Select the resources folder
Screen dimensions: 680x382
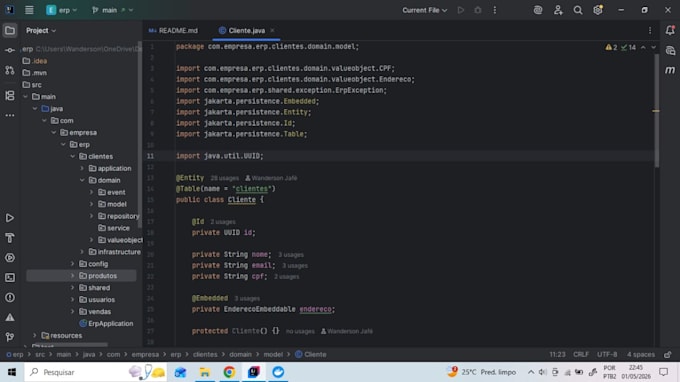coord(62,336)
